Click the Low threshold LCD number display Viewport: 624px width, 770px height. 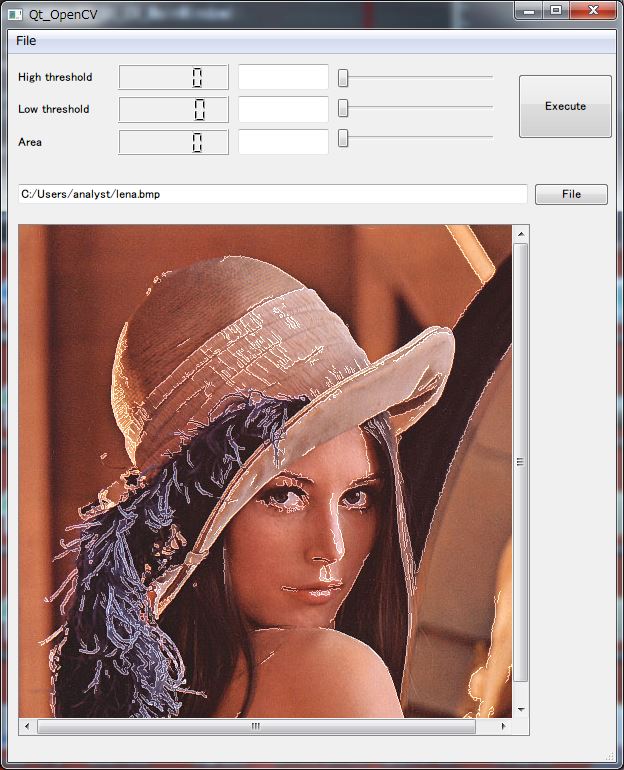[174, 109]
